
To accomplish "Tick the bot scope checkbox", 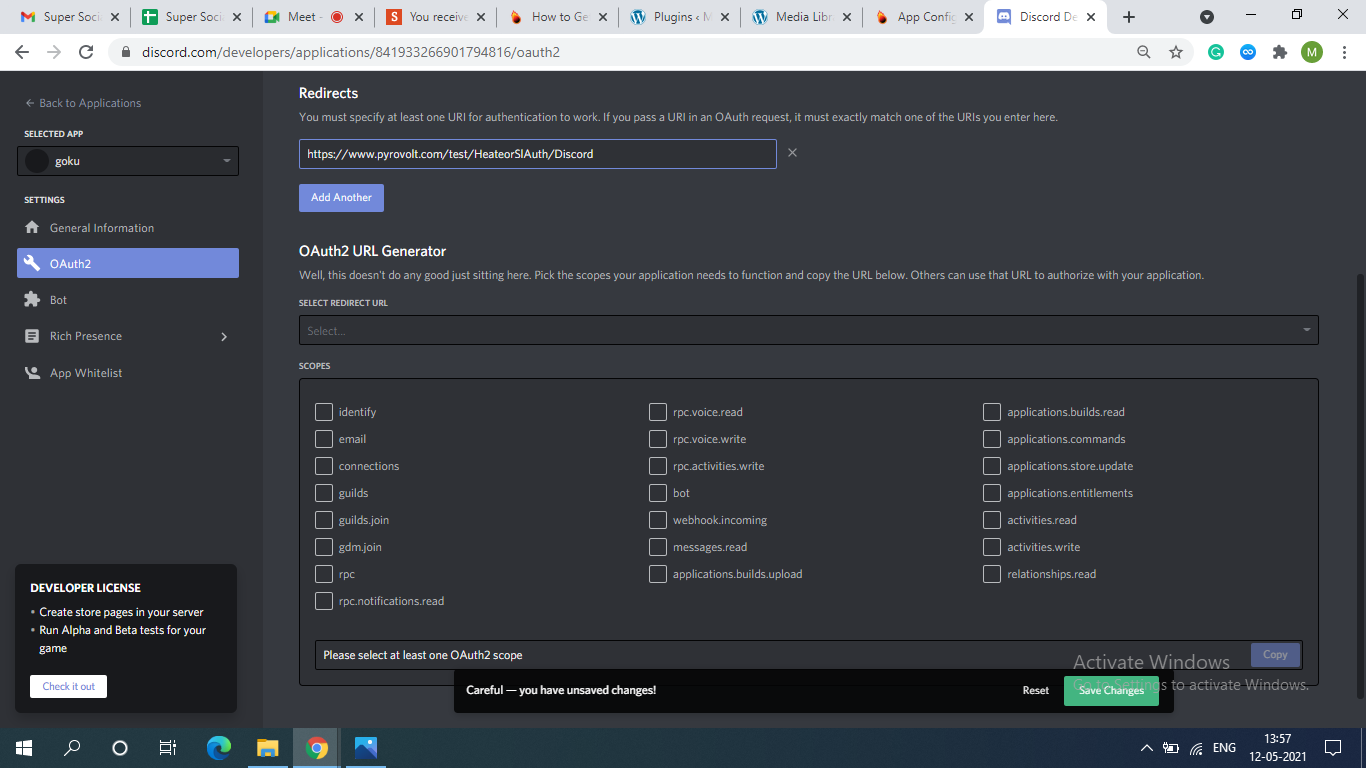I will click(658, 493).
